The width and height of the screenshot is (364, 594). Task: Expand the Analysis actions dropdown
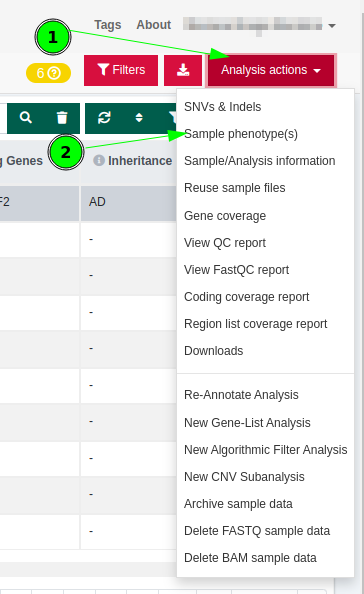point(271,70)
